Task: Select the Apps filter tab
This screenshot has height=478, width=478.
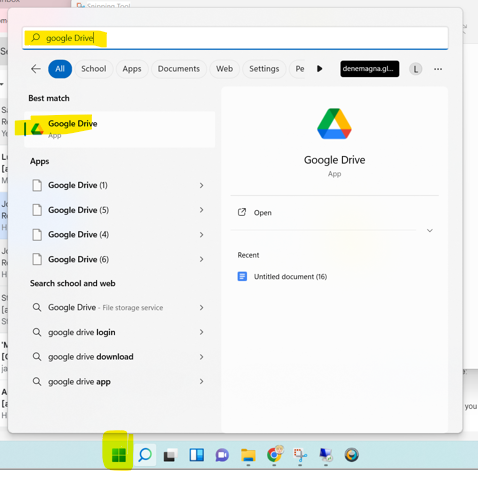Action: [x=132, y=69]
